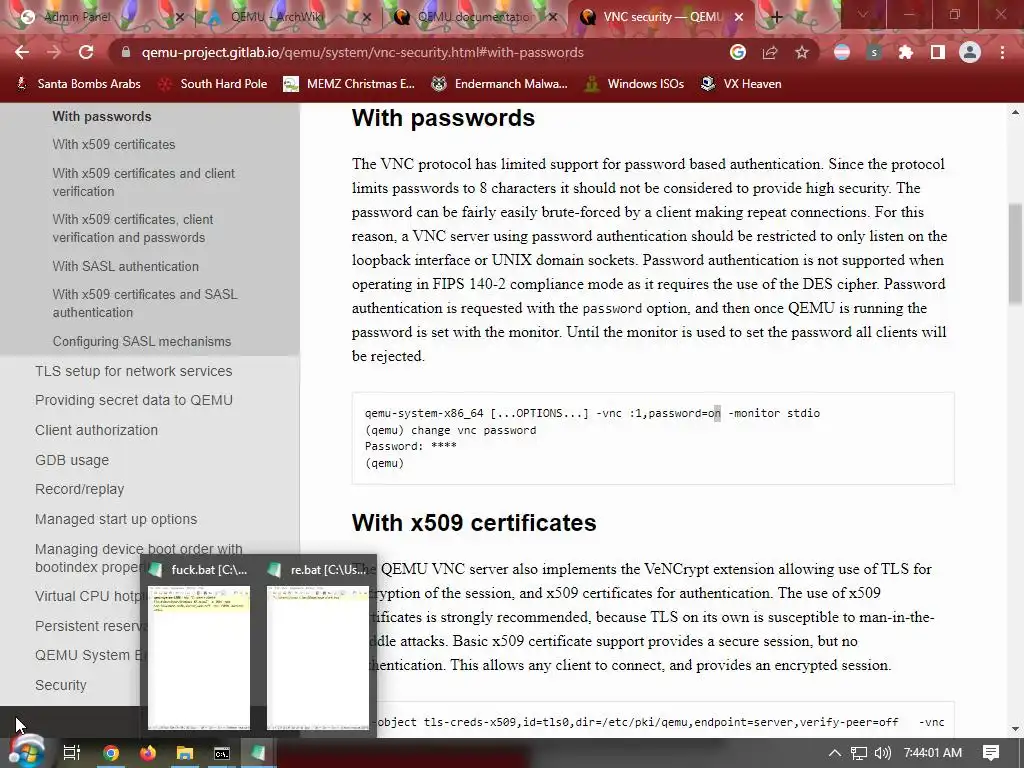Open the Windows ISOs bookmark
This screenshot has width=1024, height=768.
coord(635,84)
